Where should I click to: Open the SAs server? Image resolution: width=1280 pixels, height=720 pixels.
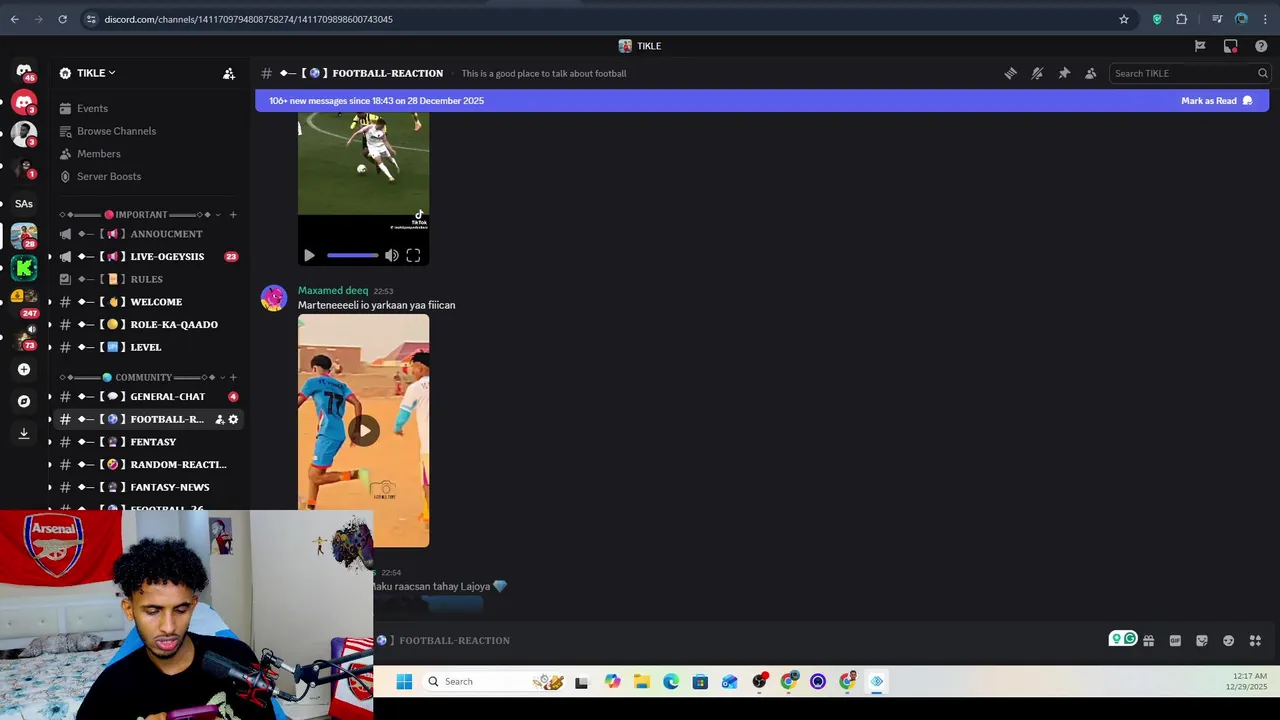tap(24, 203)
